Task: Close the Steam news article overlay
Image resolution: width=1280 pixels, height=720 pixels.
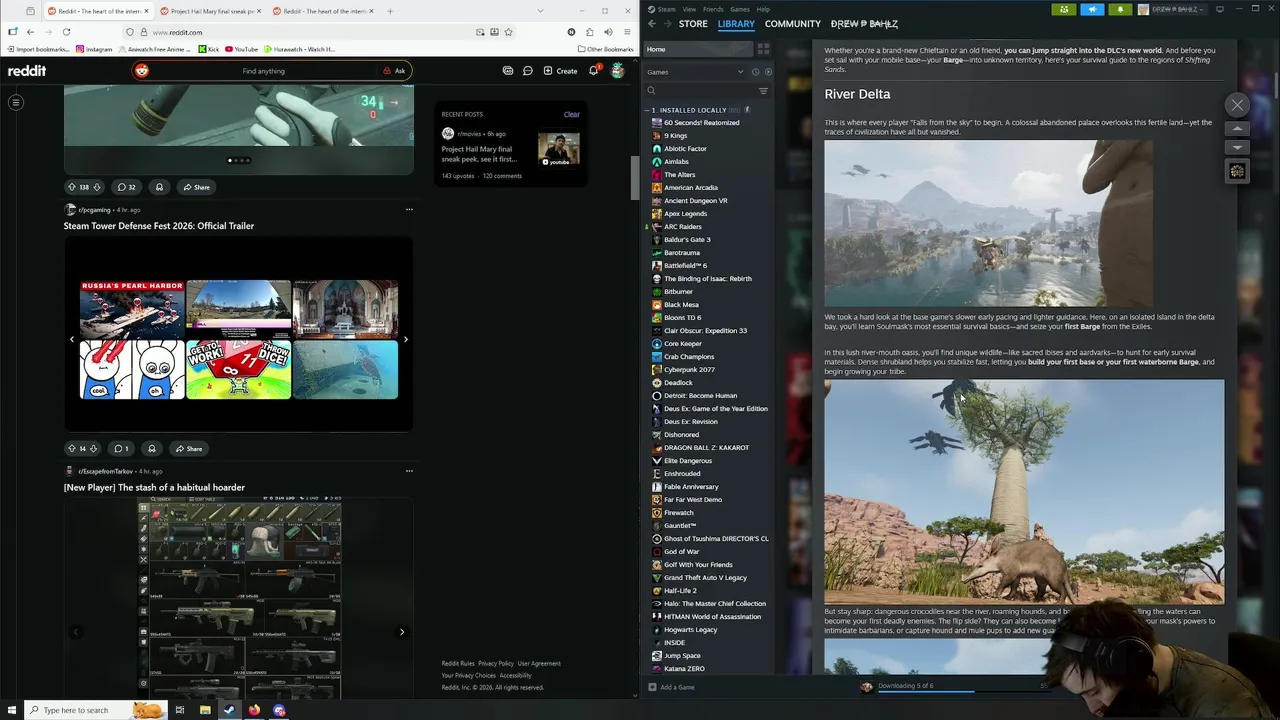Action: click(x=1237, y=105)
